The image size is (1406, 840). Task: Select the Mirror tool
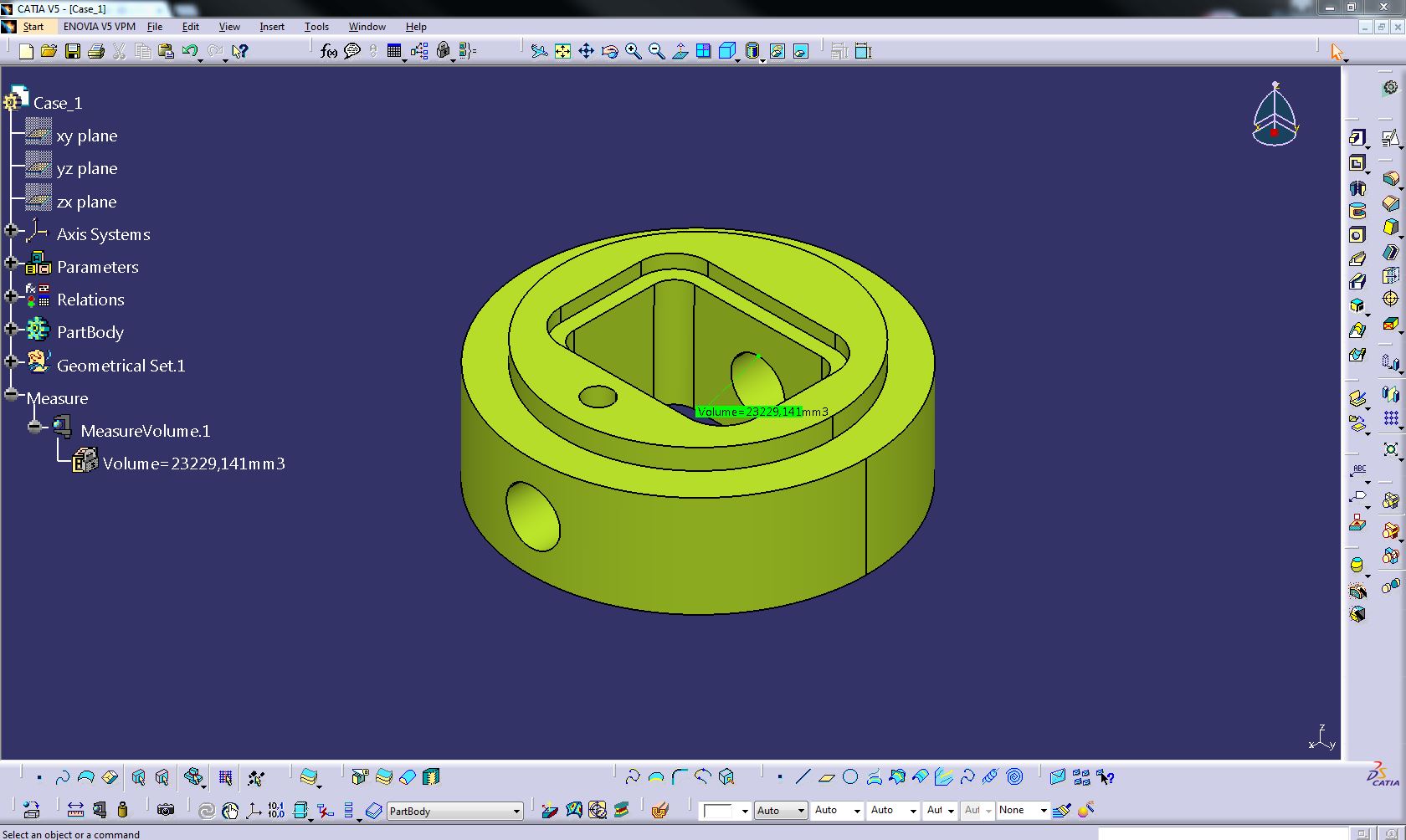point(1390,394)
